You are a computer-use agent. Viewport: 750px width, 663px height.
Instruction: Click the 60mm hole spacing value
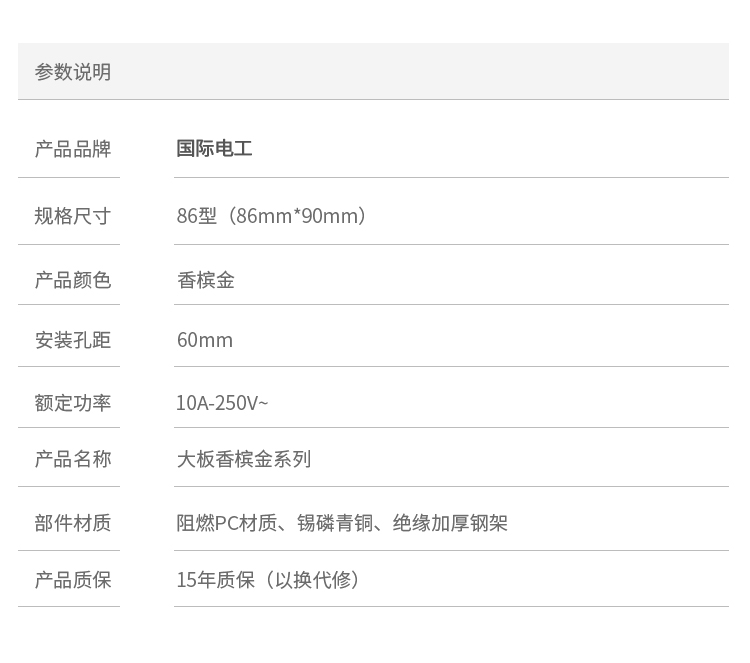point(204,340)
